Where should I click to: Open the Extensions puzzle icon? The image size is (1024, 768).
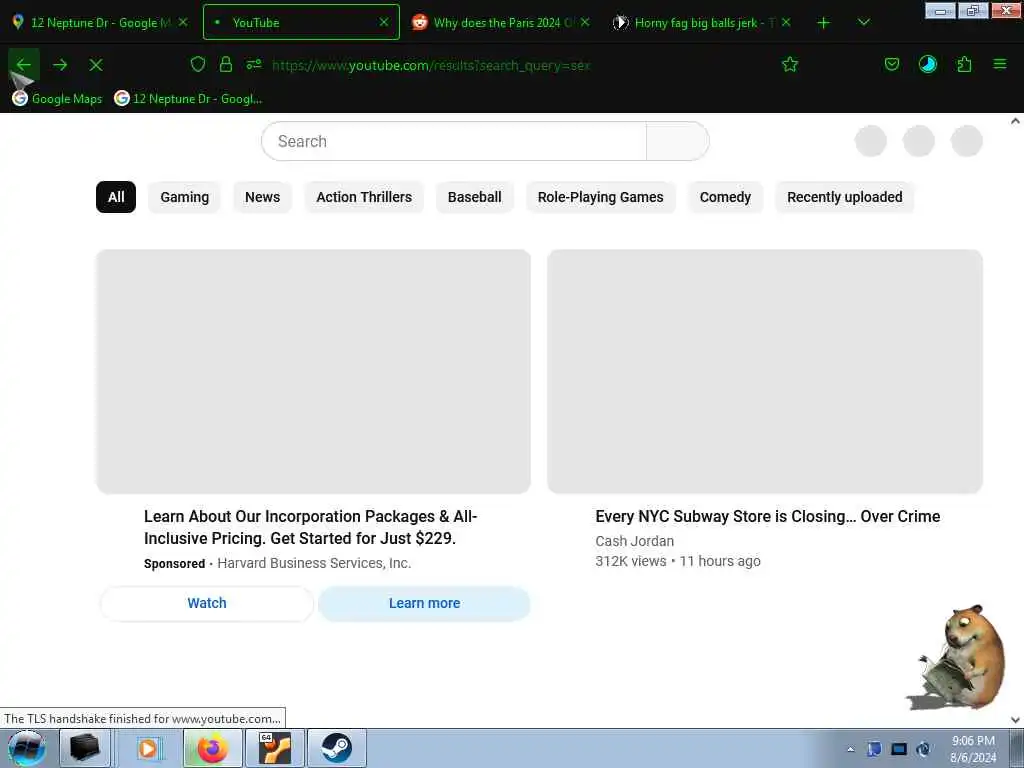click(x=964, y=64)
